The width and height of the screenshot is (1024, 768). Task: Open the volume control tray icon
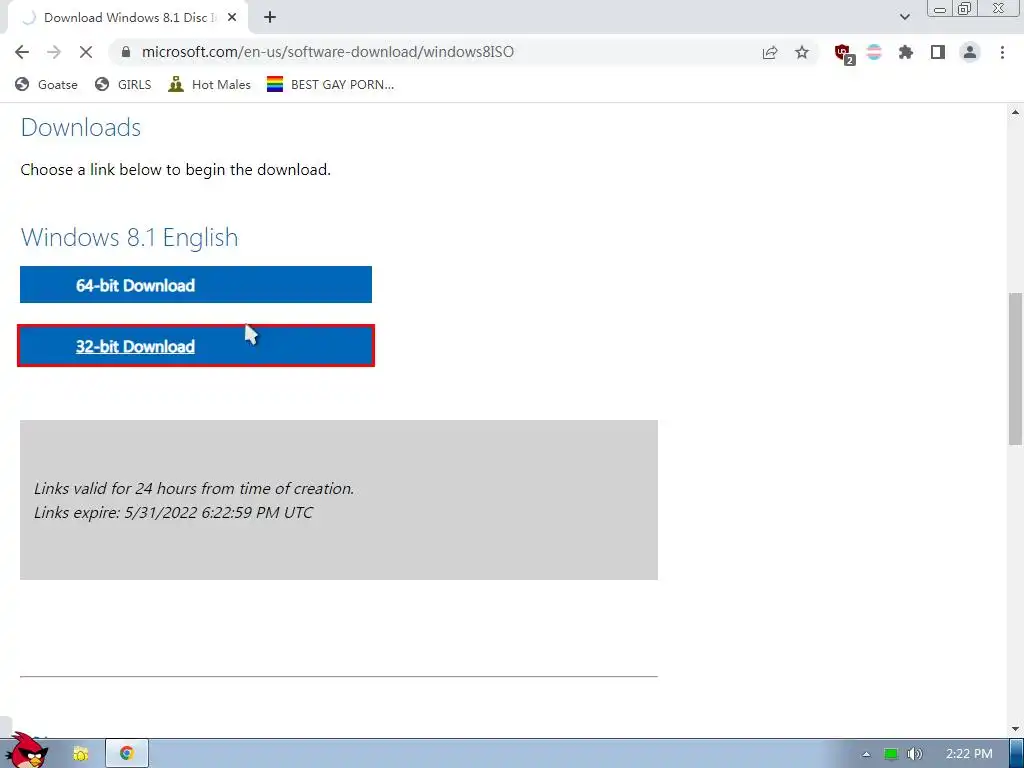point(914,754)
